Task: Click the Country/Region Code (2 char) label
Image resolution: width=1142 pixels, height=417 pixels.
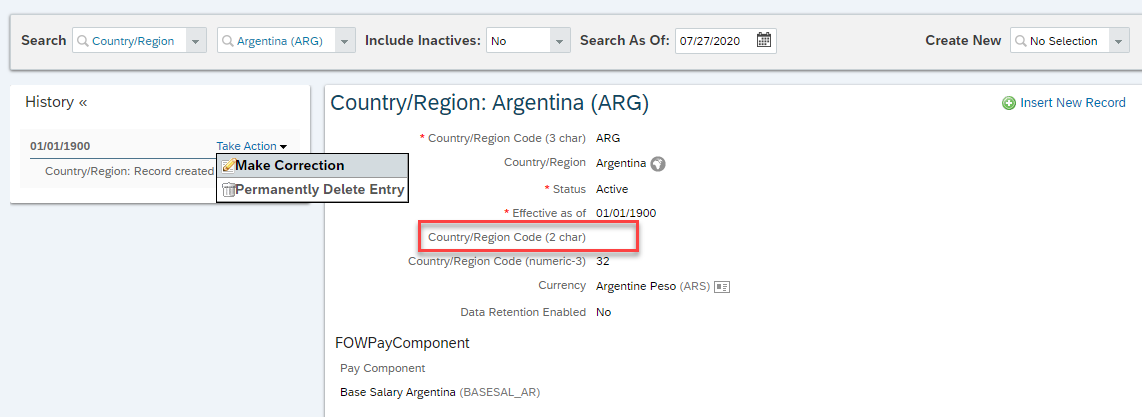Action: [x=507, y=237]
